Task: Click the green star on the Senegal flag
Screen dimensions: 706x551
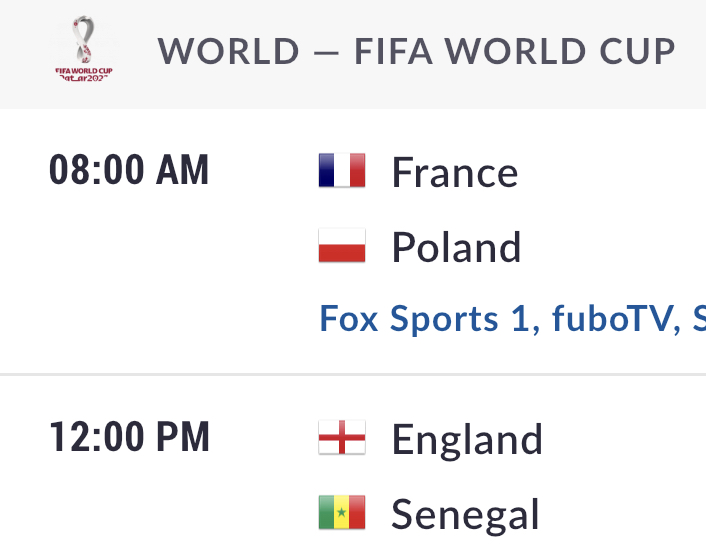Action: [342, 512]
